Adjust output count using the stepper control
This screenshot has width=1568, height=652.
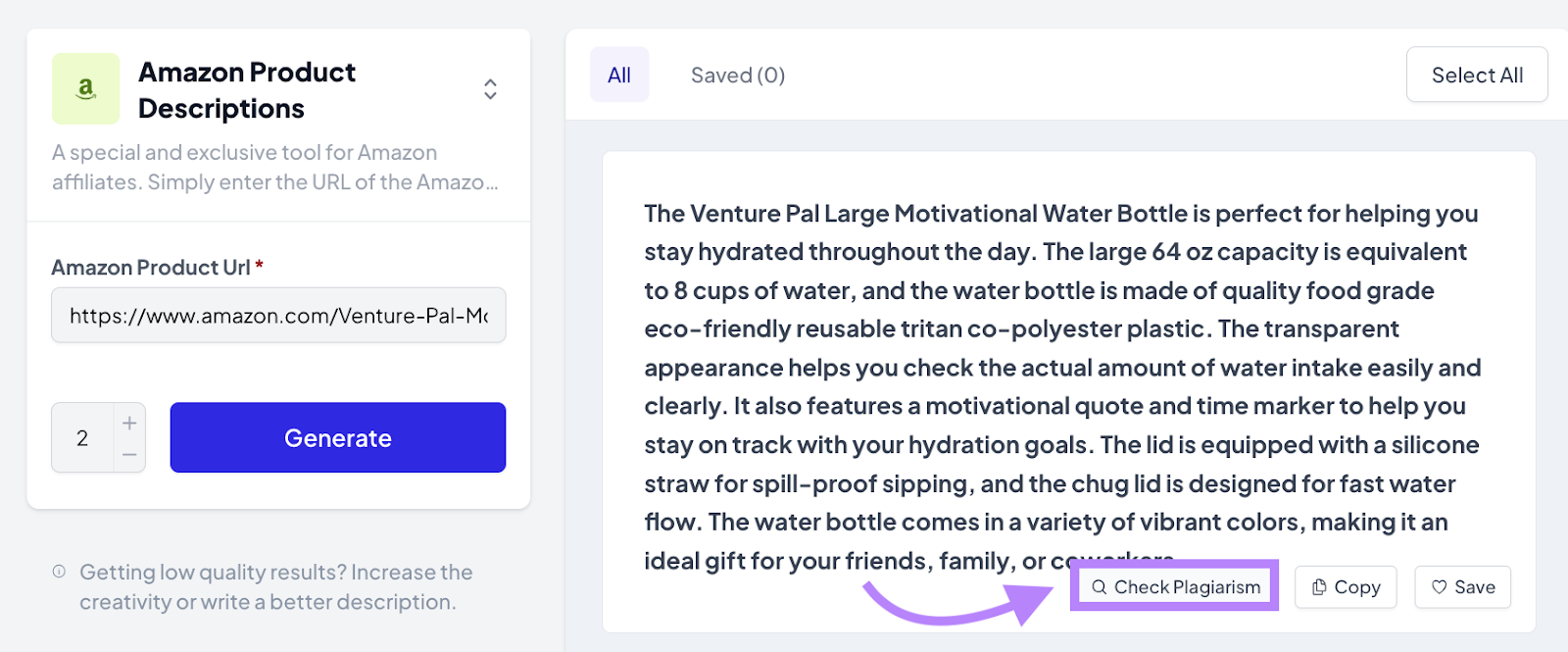tap(98, 437)
